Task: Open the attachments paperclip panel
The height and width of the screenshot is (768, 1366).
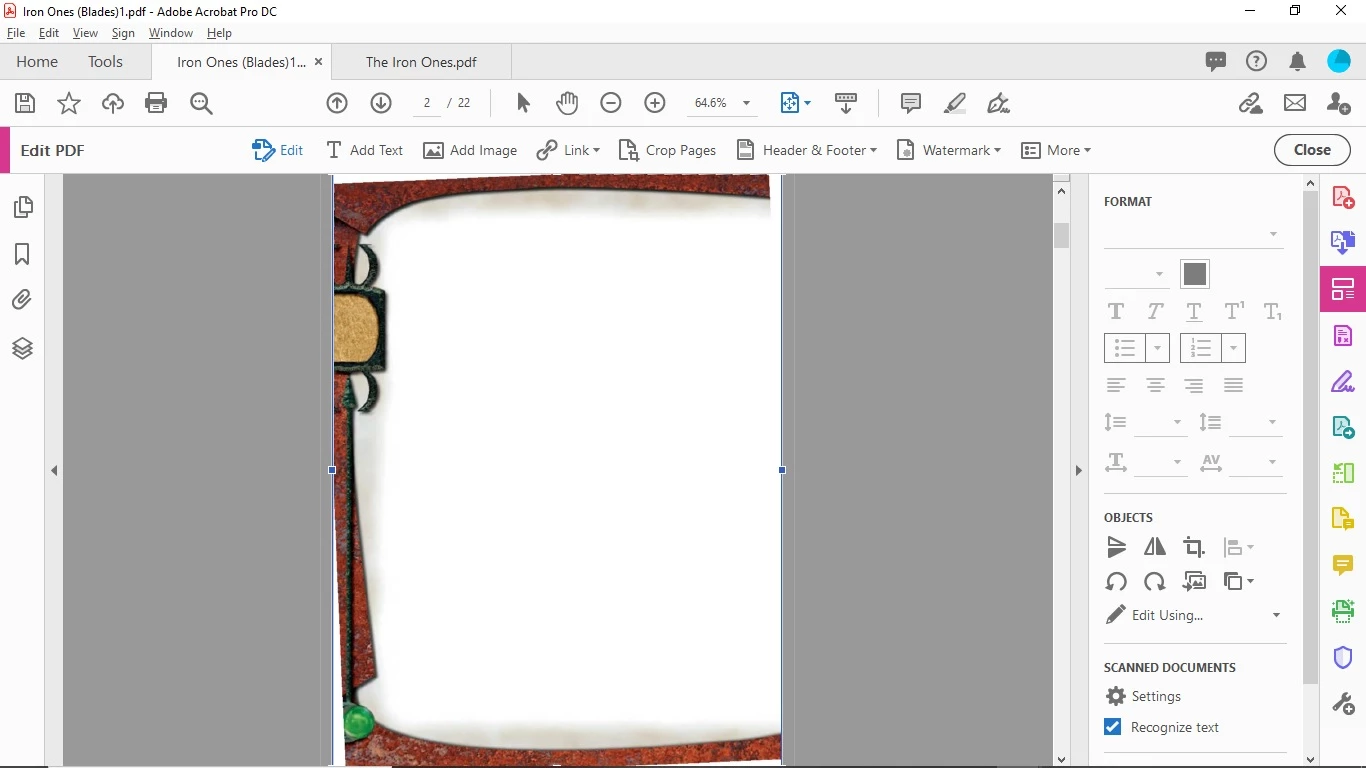Action: [x=22, y=300]
